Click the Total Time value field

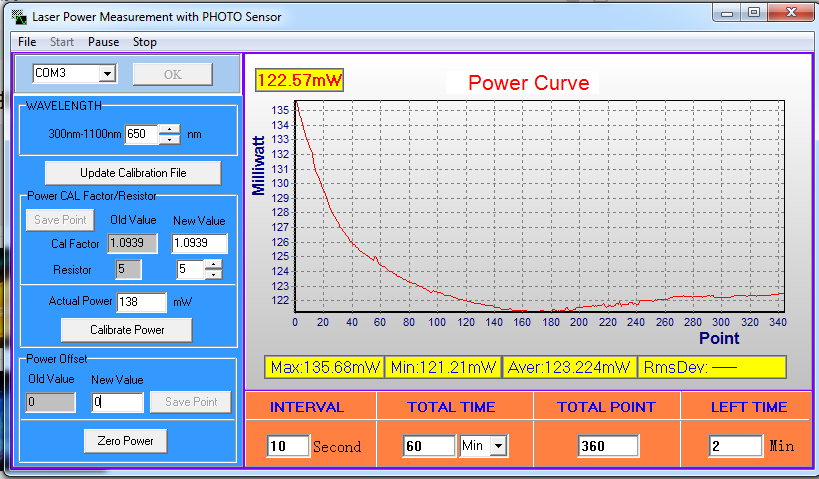pyautogui.click(x=429, y=446)
